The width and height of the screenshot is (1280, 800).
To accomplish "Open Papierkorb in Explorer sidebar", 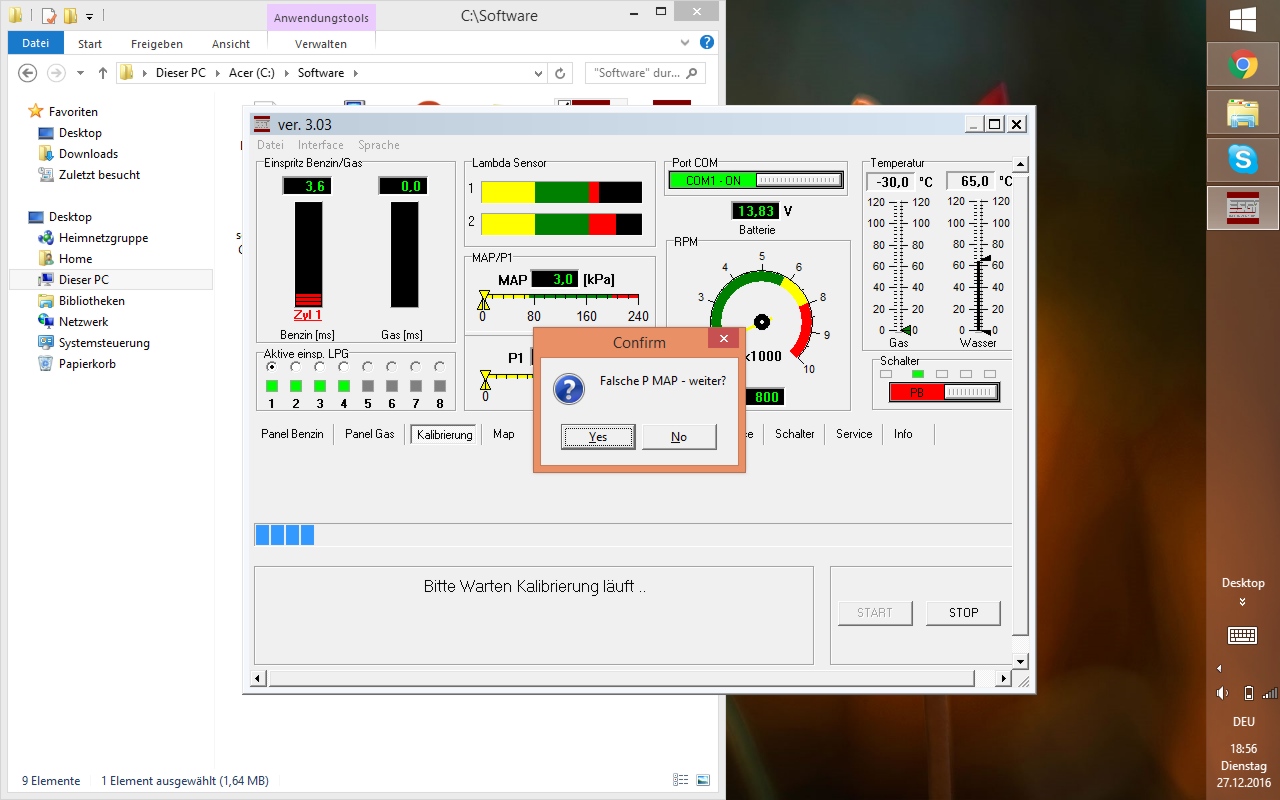I will [x=87, y=364].
